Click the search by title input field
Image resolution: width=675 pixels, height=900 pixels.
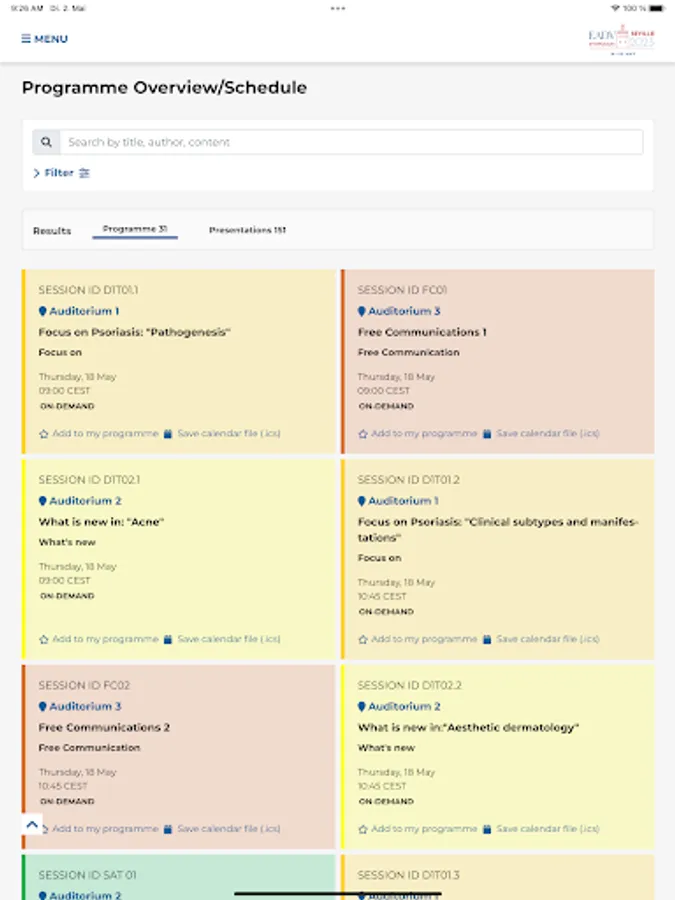click(x=300, y=141)
